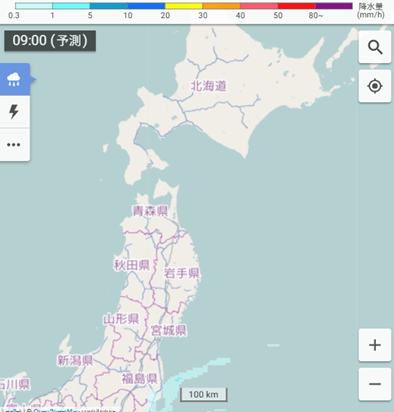Click the 09:00 (予測) time label
This screenshot has height=412, width=394.
pyautogui.click(x=50, y=41)
